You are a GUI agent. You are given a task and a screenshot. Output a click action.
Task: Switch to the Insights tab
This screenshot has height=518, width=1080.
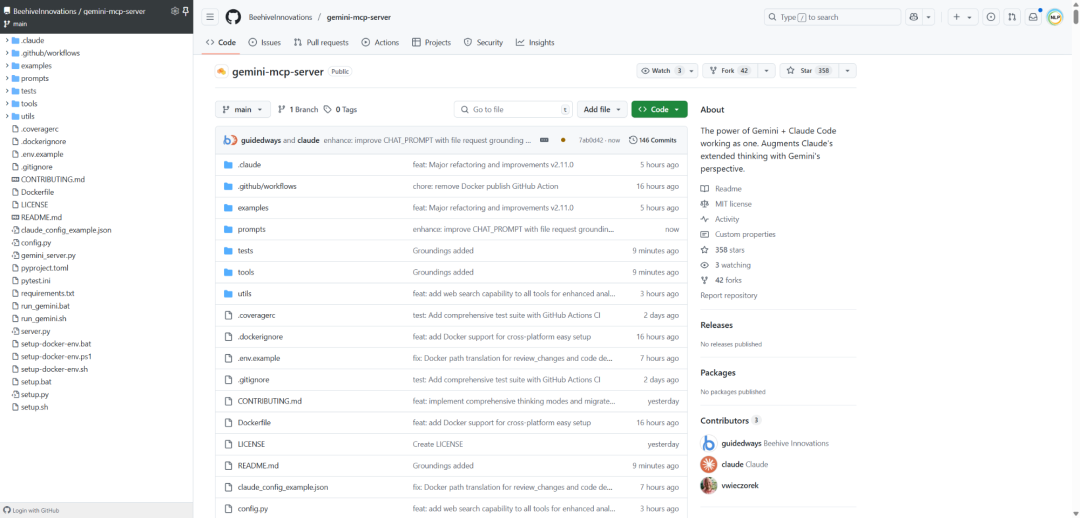tap(535, 43)
